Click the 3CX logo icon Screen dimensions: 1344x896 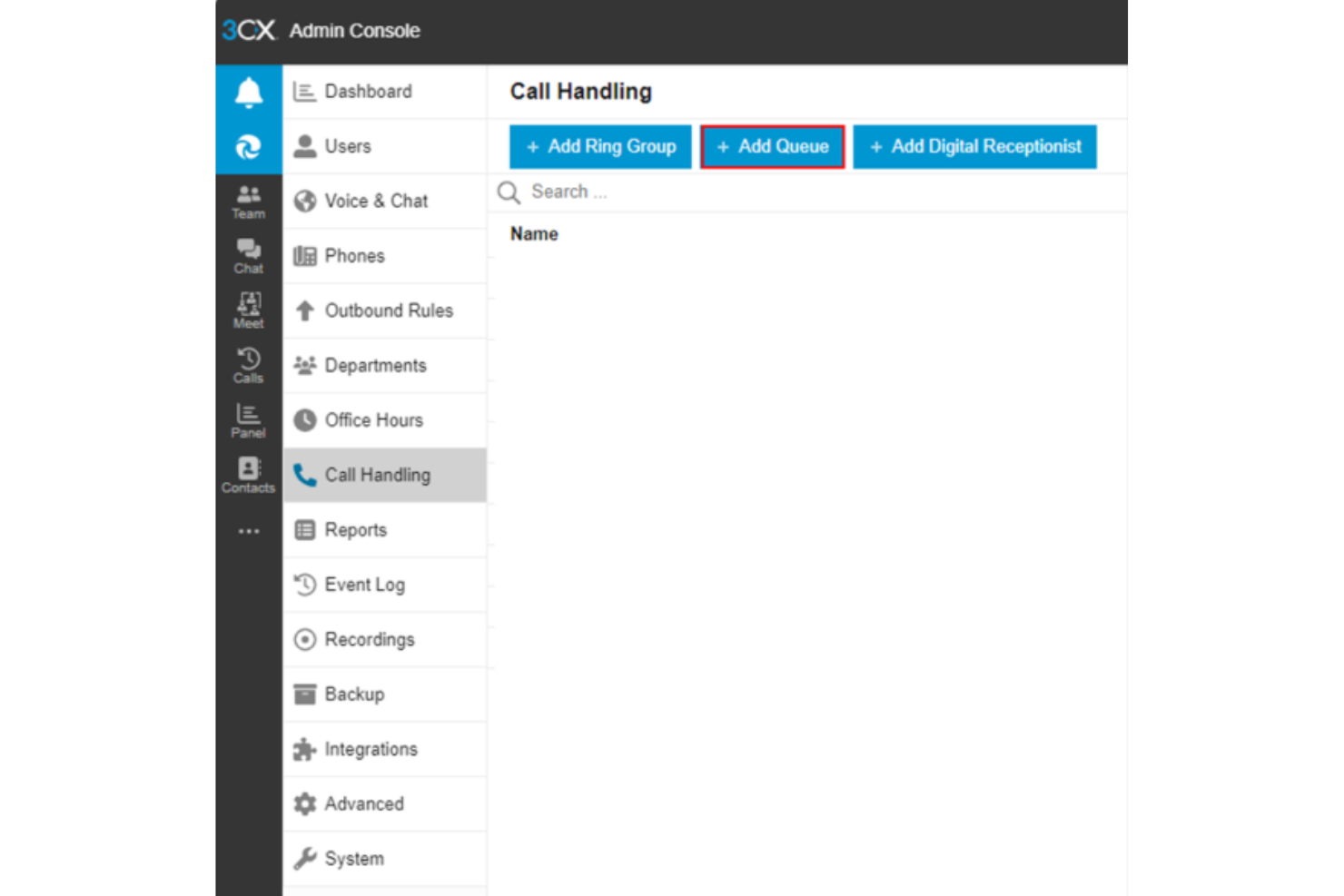(247, 30)
